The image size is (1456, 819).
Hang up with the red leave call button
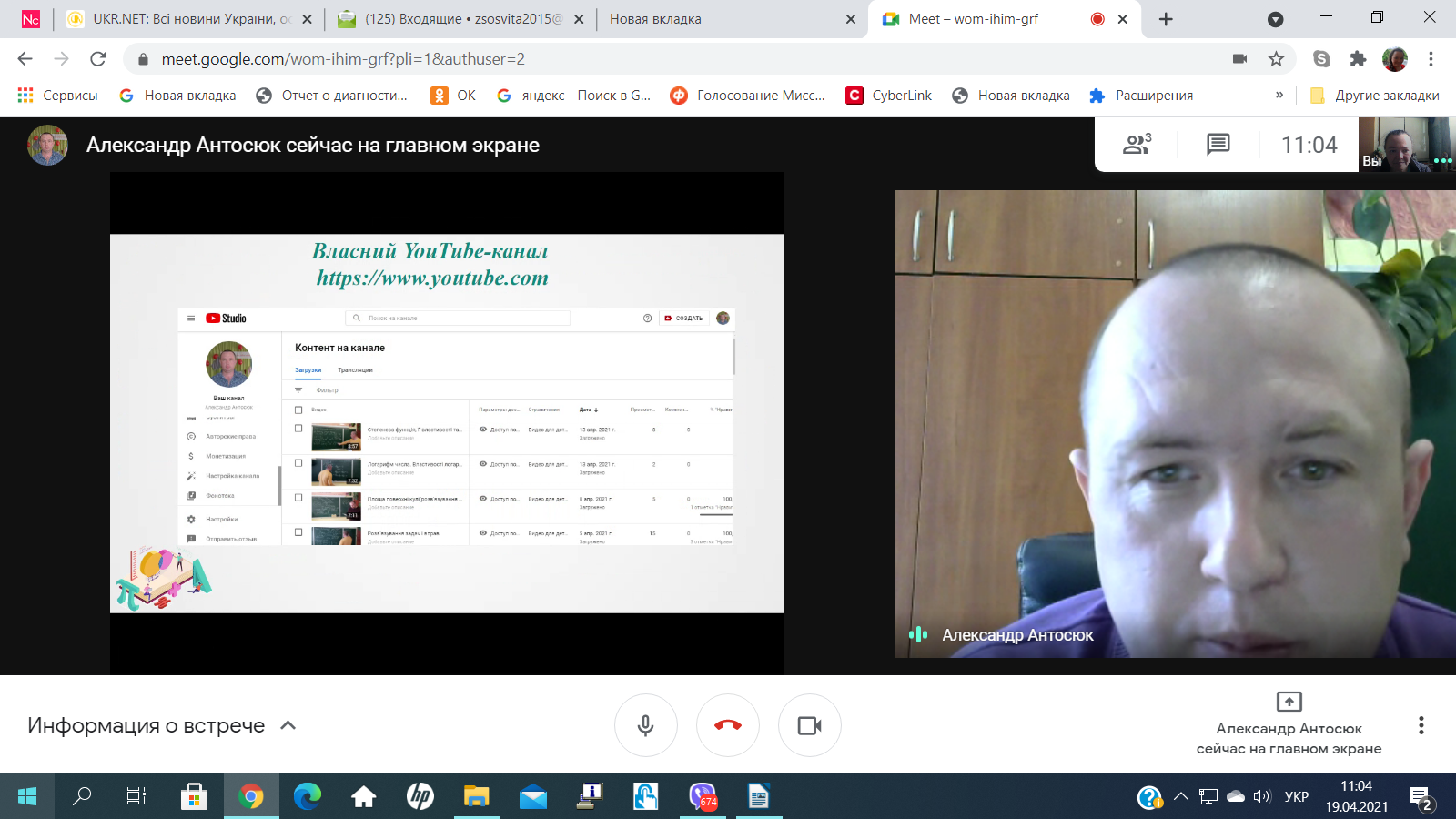pyautogui.click(x=728, y=725)
